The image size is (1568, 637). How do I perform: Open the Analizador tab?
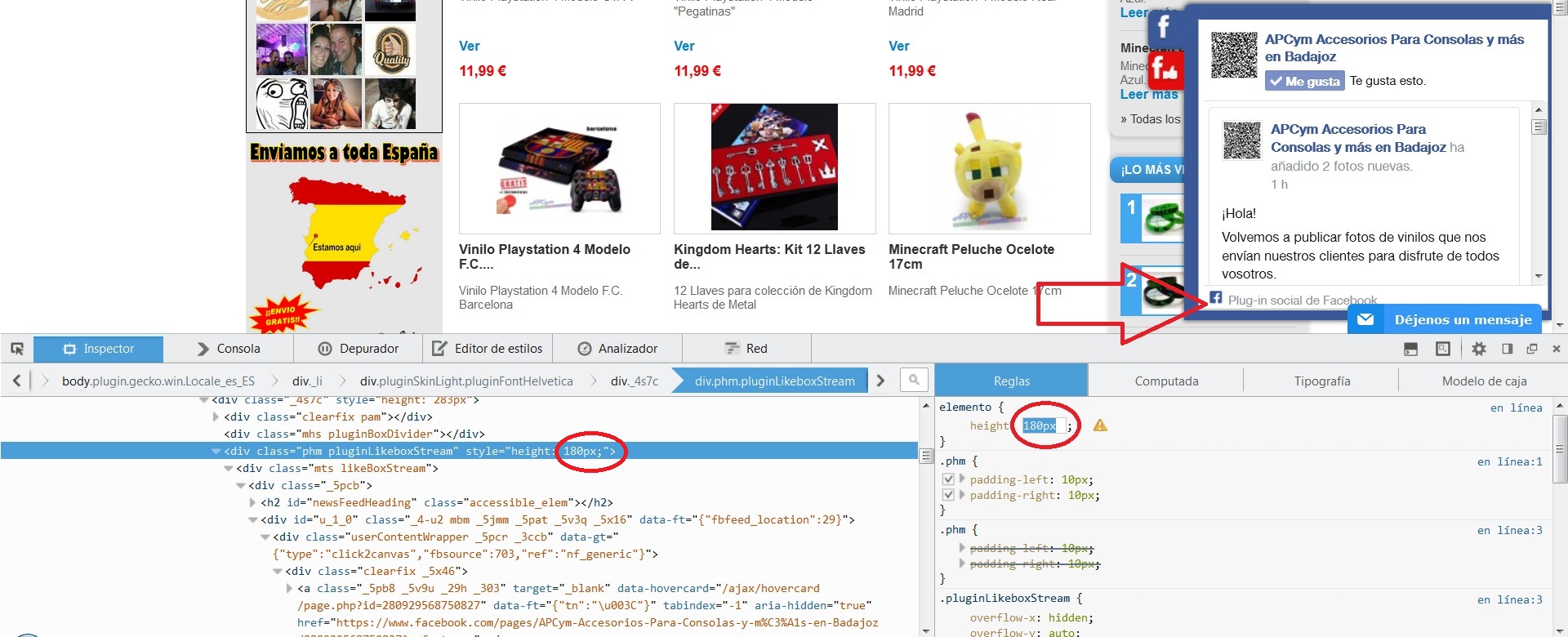tap(617, 349)
